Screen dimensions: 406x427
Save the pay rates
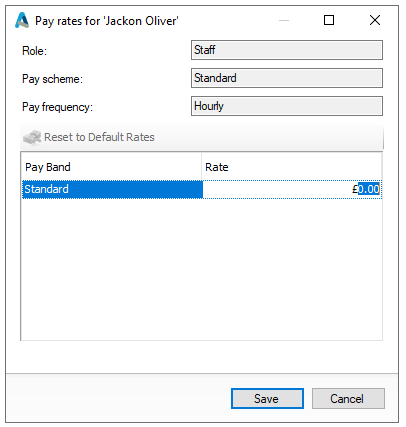267,398
